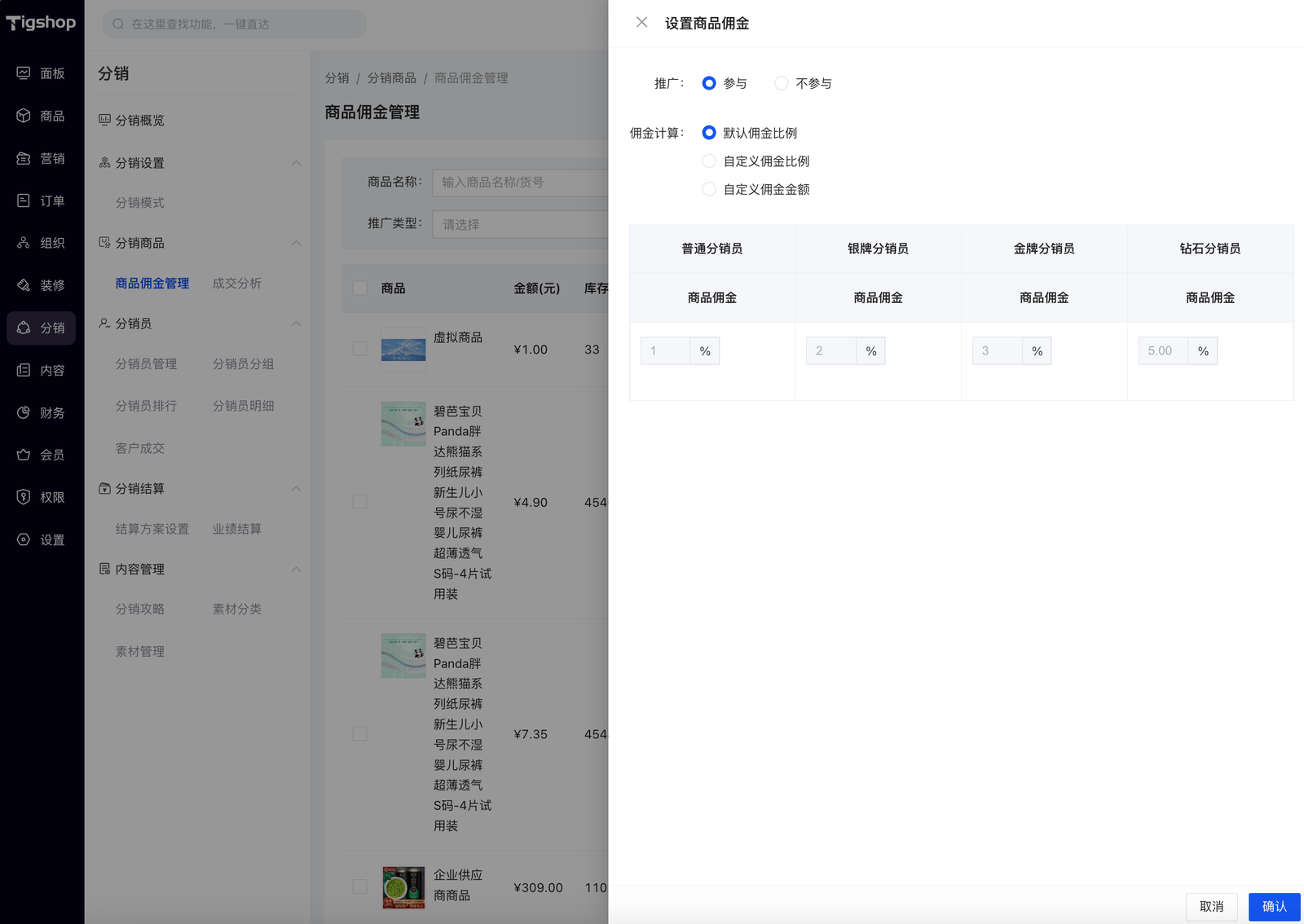Open the finance (财务) pie chart icon
Screen dimensions: 1304x924
(x=24, y=412)
